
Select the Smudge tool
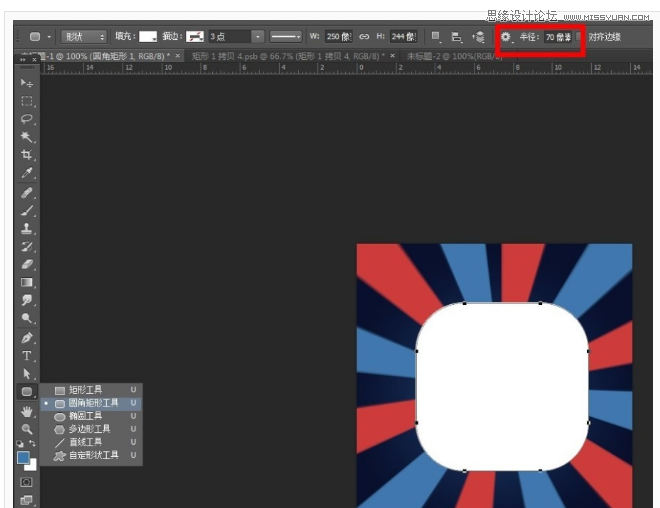click(x=27, y=300)
